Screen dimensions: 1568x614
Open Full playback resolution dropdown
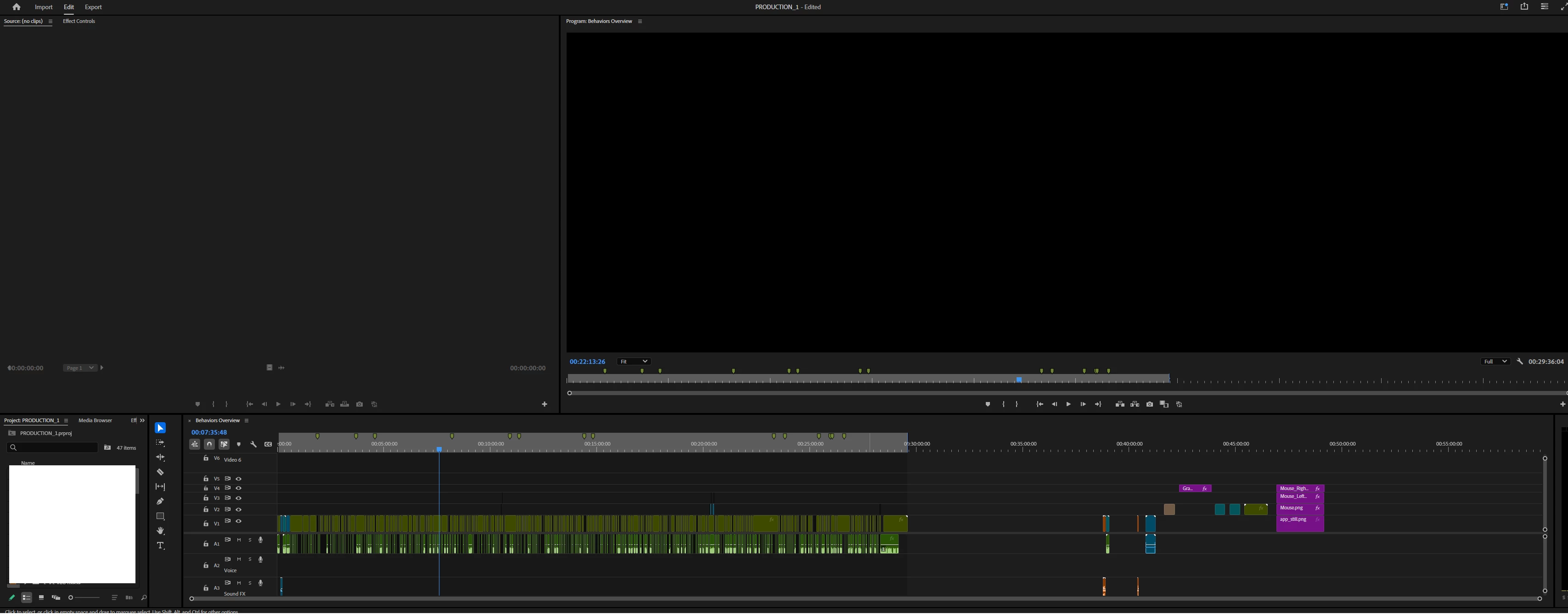tap(1495, 362)
